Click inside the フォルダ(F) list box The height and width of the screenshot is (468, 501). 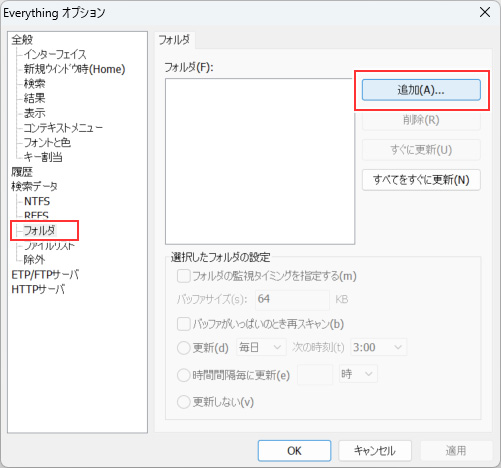pyautogui.click(x=260, y=161)
